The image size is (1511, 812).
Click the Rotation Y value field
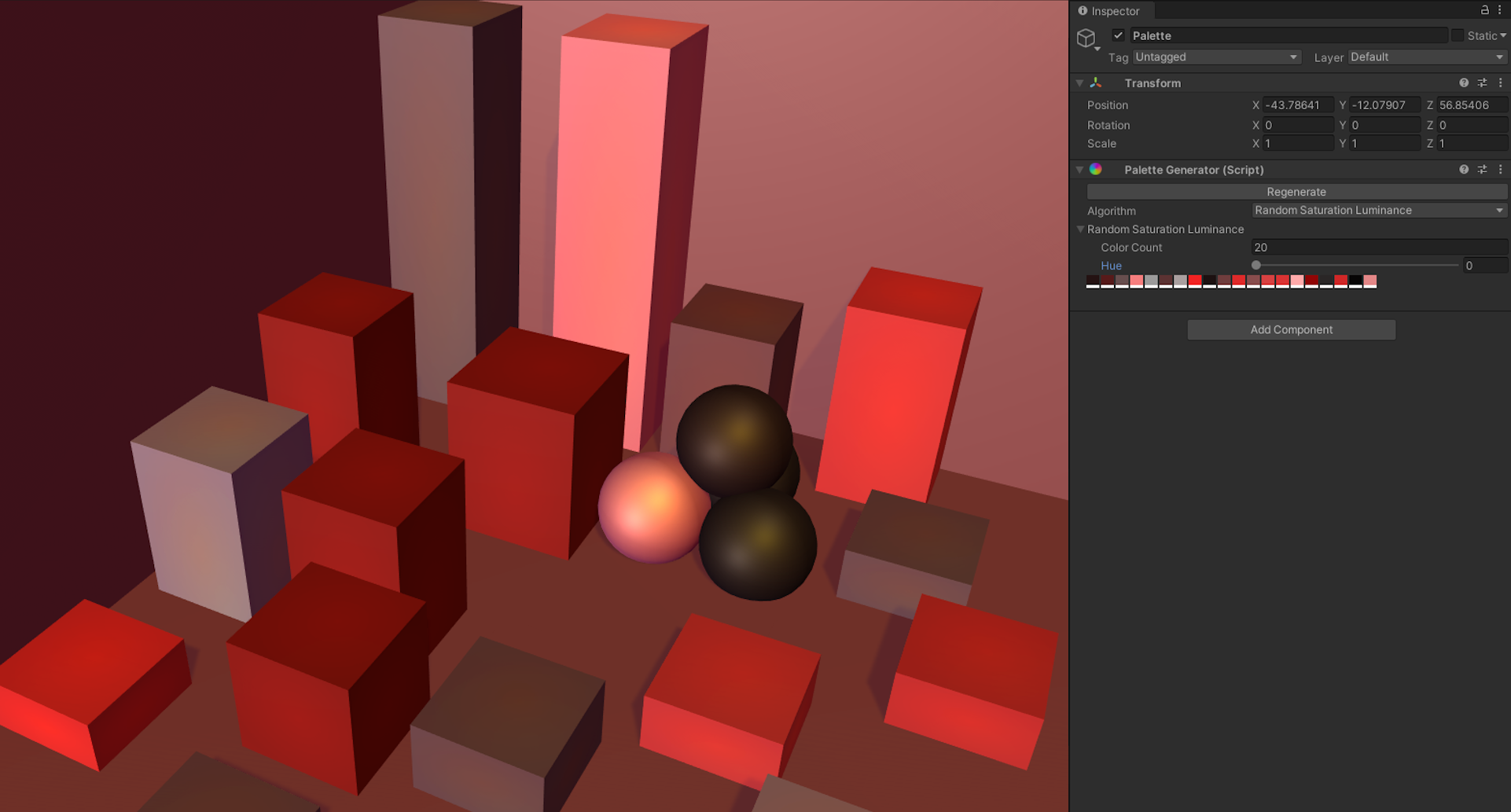click(x=1385, y=125)
